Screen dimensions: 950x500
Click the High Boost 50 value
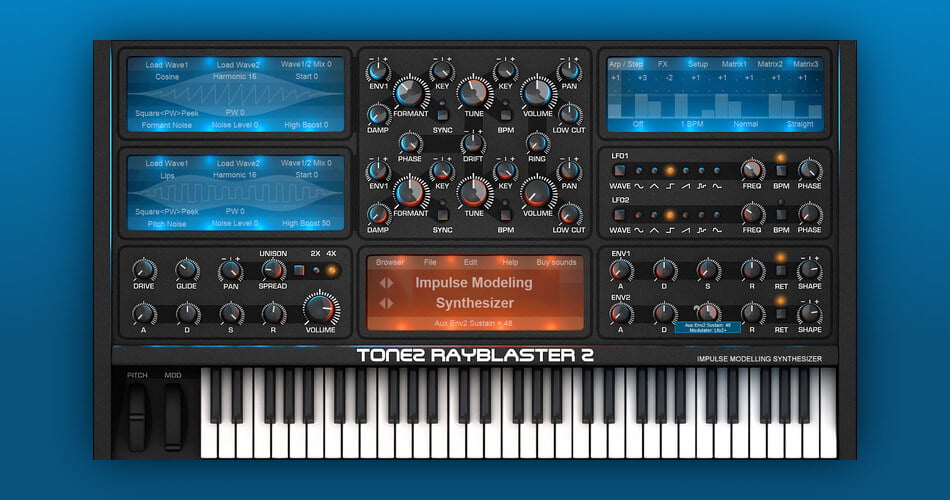[x=306, y=224]
